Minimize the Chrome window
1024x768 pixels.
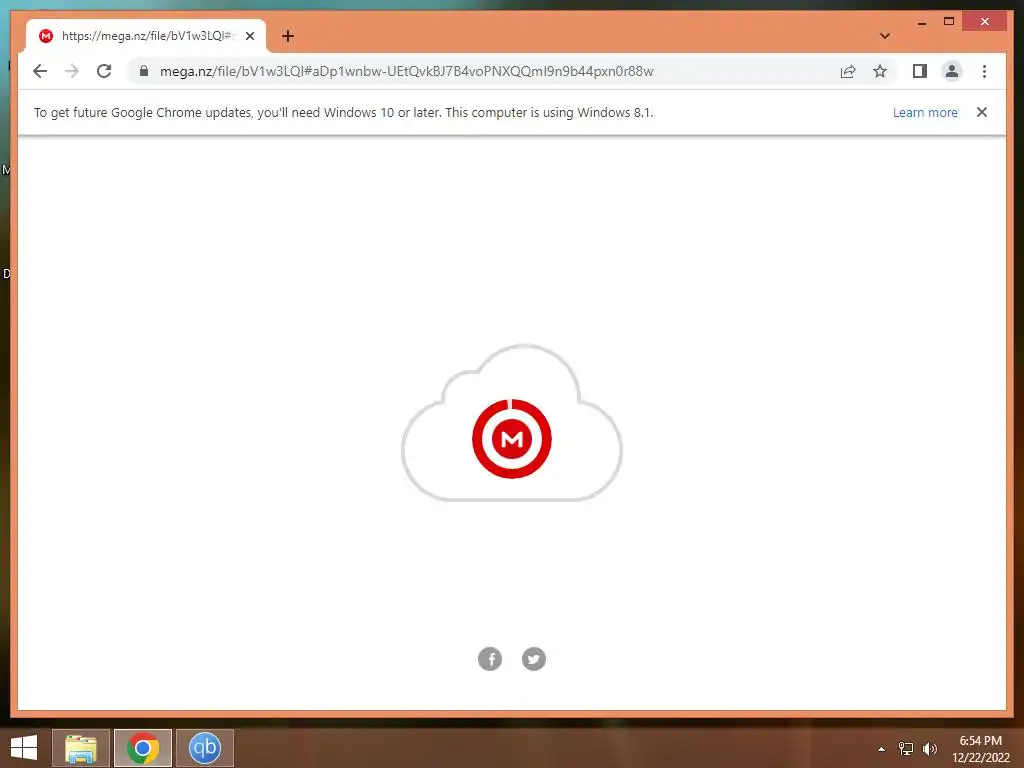coord(921,22)
